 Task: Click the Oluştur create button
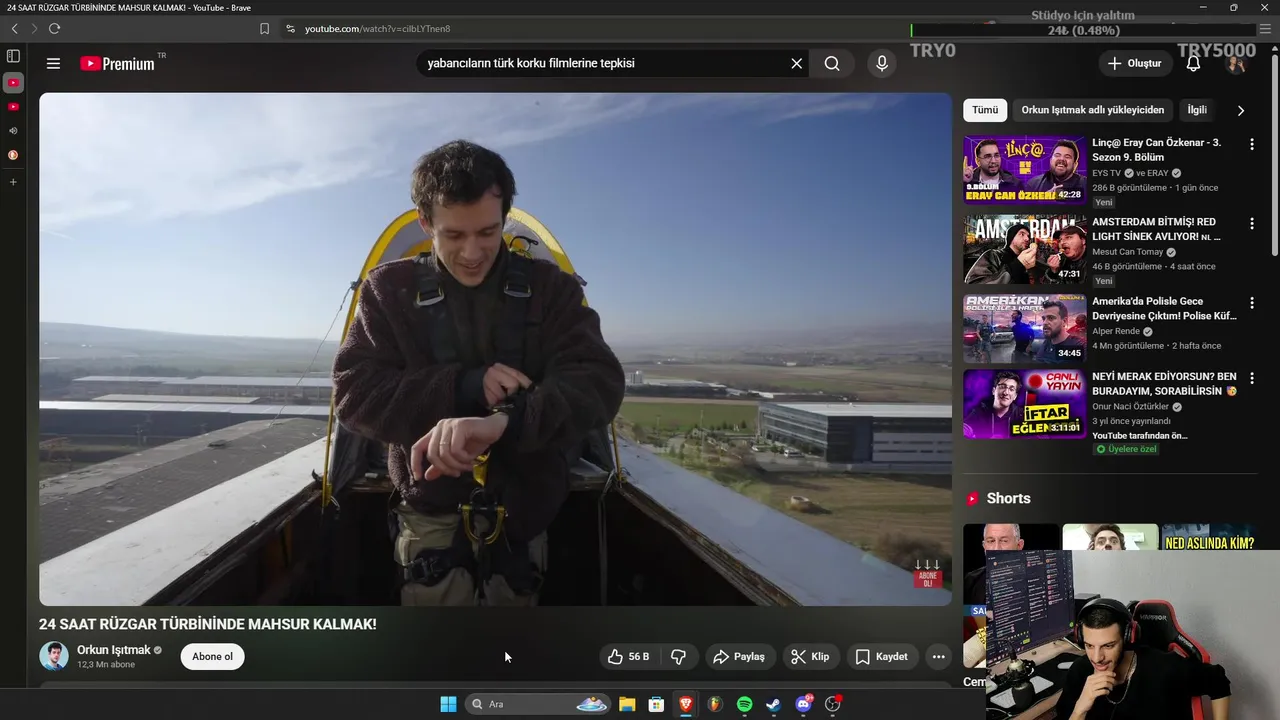coord(1135,63)
